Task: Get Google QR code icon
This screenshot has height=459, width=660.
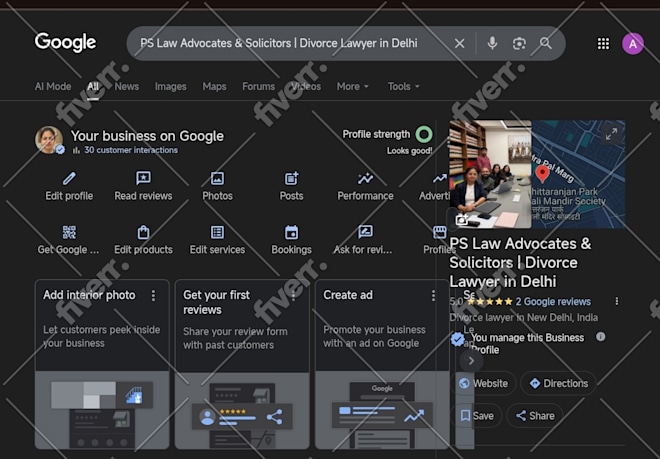Action: click(x=69, y=232)
